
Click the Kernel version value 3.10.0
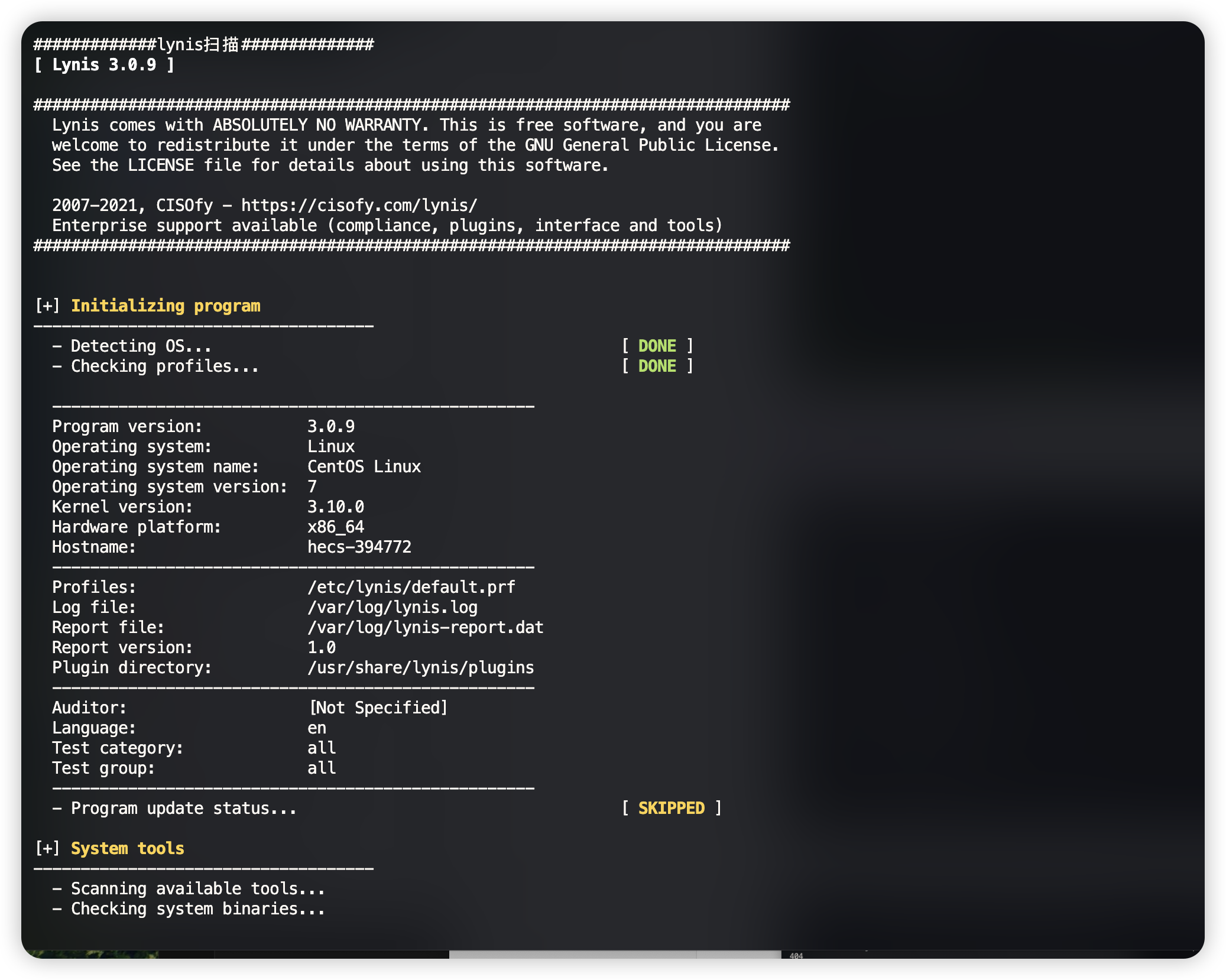tap(335, 507)
